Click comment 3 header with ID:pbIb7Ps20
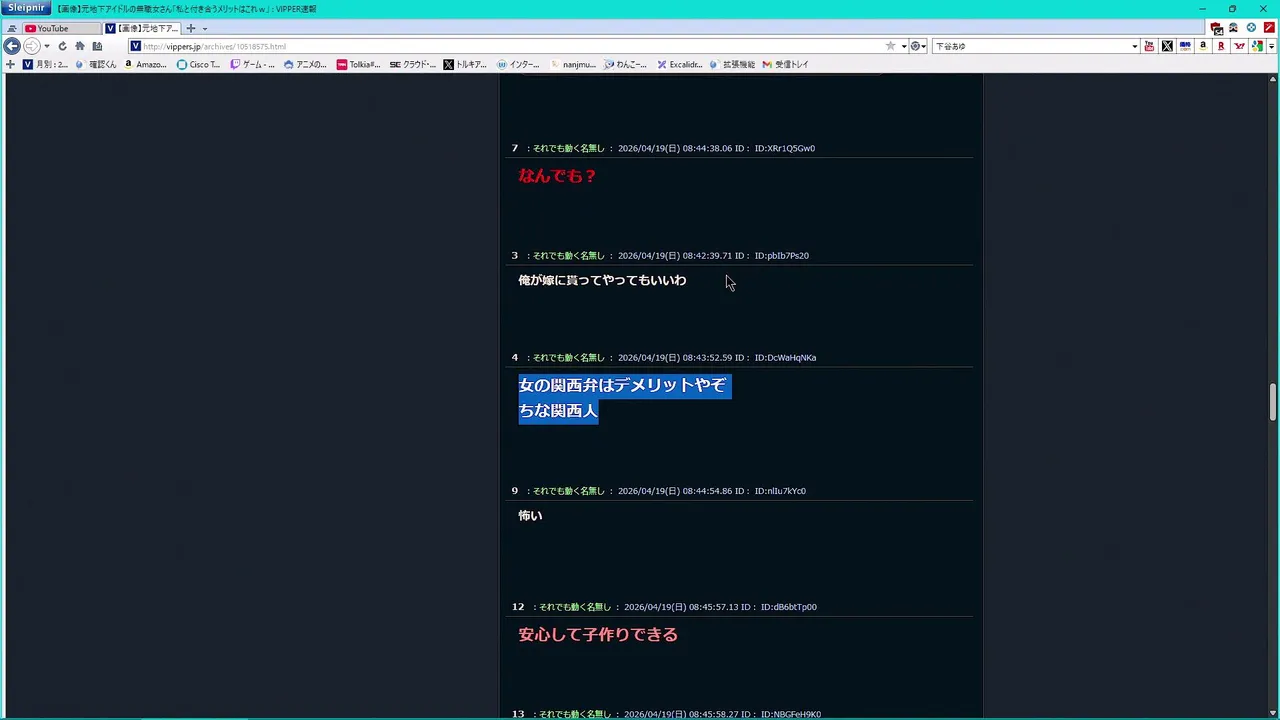1280x720 pixels. [x=660, y=255]
